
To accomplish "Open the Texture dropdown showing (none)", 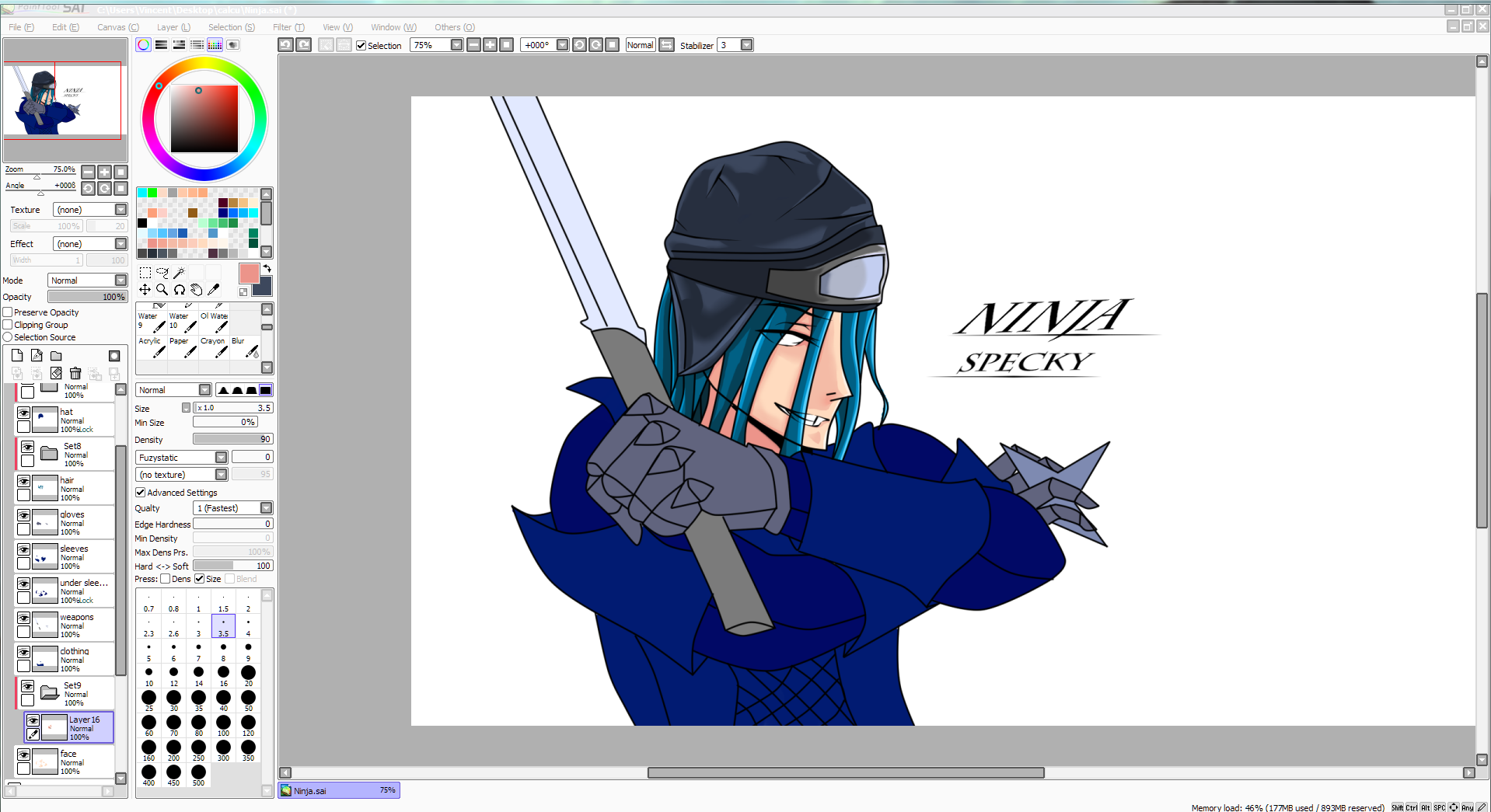I will coord(120,209).
